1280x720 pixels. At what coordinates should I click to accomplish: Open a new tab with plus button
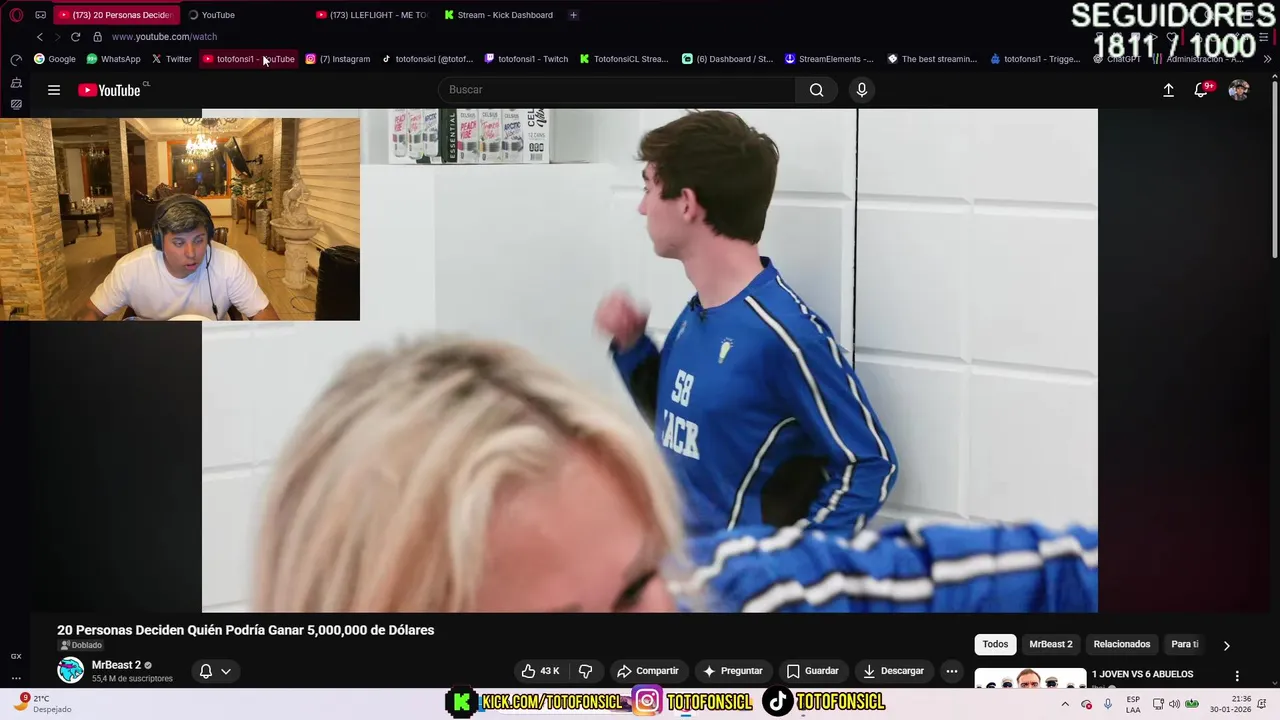pyautogui.click(x=573, y=15)
